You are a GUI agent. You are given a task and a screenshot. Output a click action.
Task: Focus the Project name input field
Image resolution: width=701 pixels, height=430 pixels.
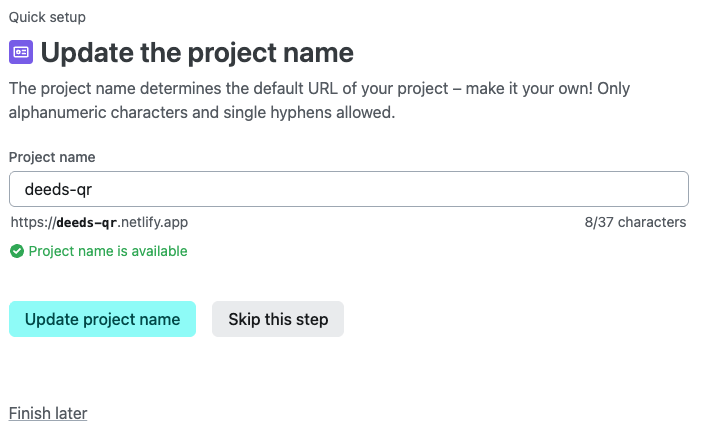click(x=349, y=189)
